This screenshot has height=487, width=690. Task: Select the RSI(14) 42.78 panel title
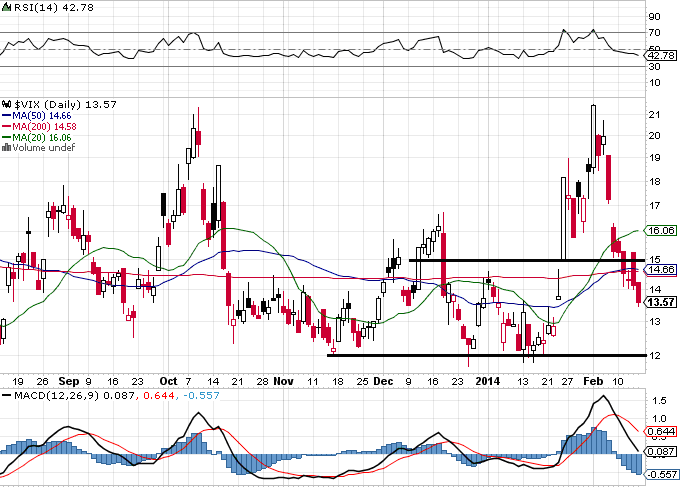coord(54,7)
